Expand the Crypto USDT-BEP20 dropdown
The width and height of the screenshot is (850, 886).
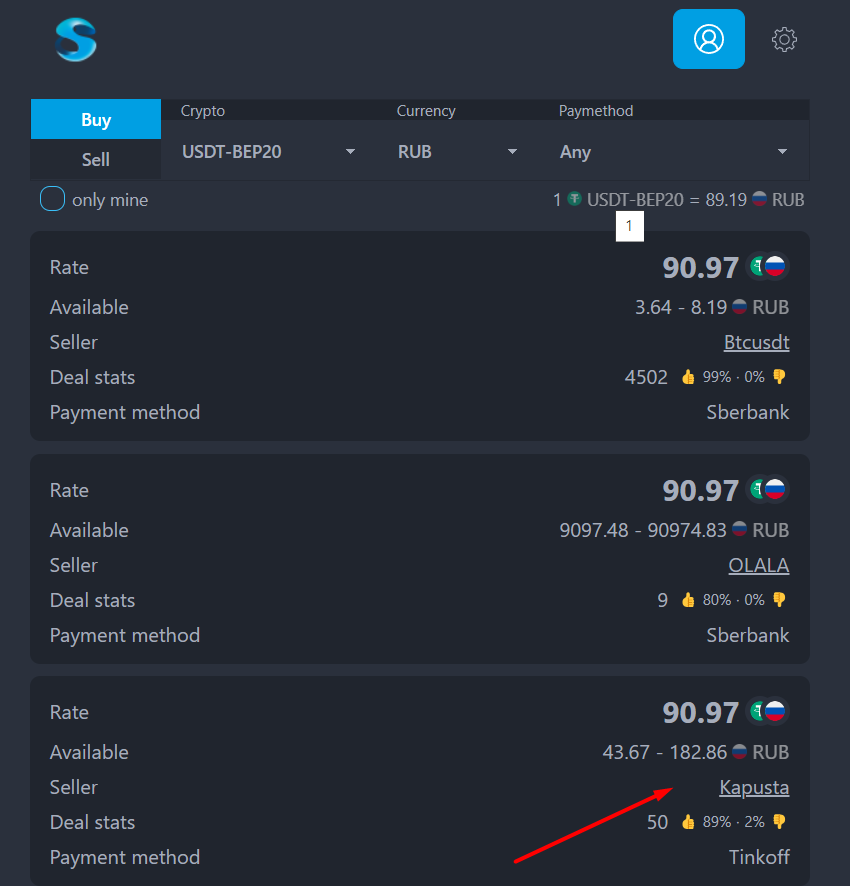268,151
